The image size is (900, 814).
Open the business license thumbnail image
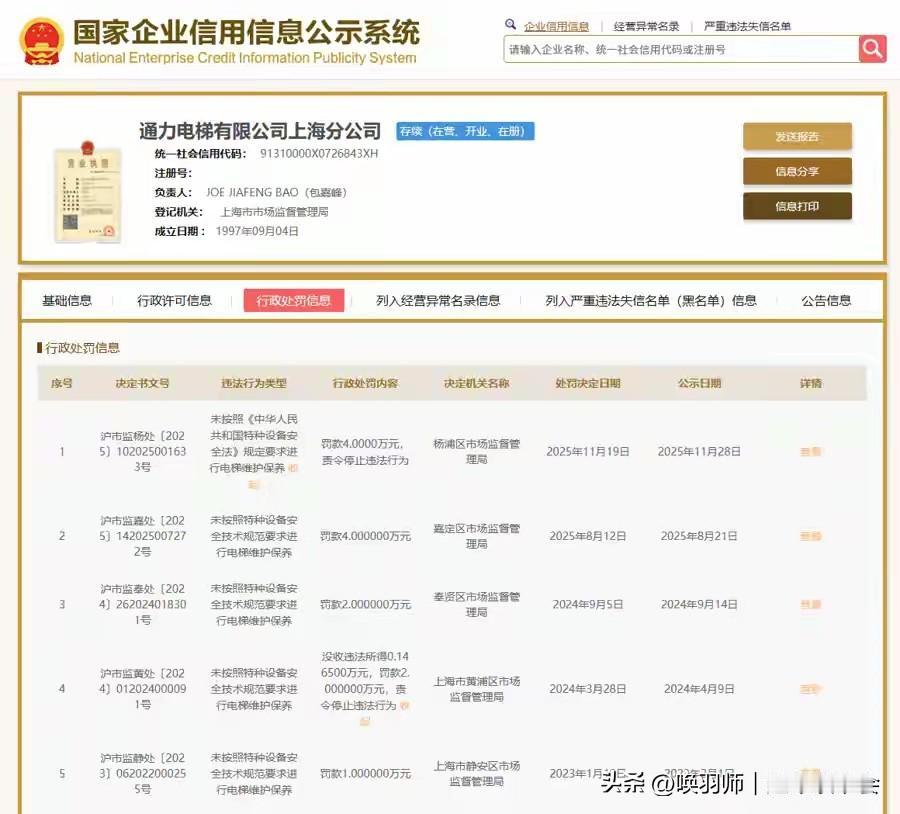pos(87,192)
